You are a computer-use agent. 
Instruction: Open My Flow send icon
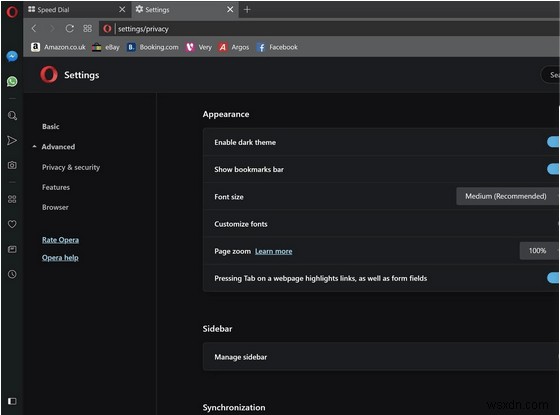coord(12,140)
